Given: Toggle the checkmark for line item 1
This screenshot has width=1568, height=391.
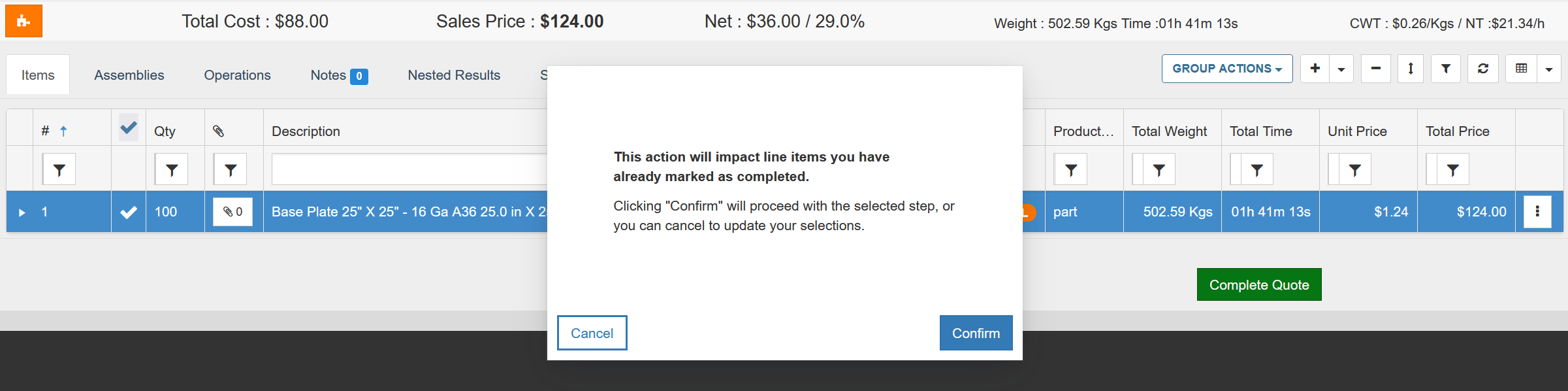Looking at the screenshot, I should click(x=129, y=212).
